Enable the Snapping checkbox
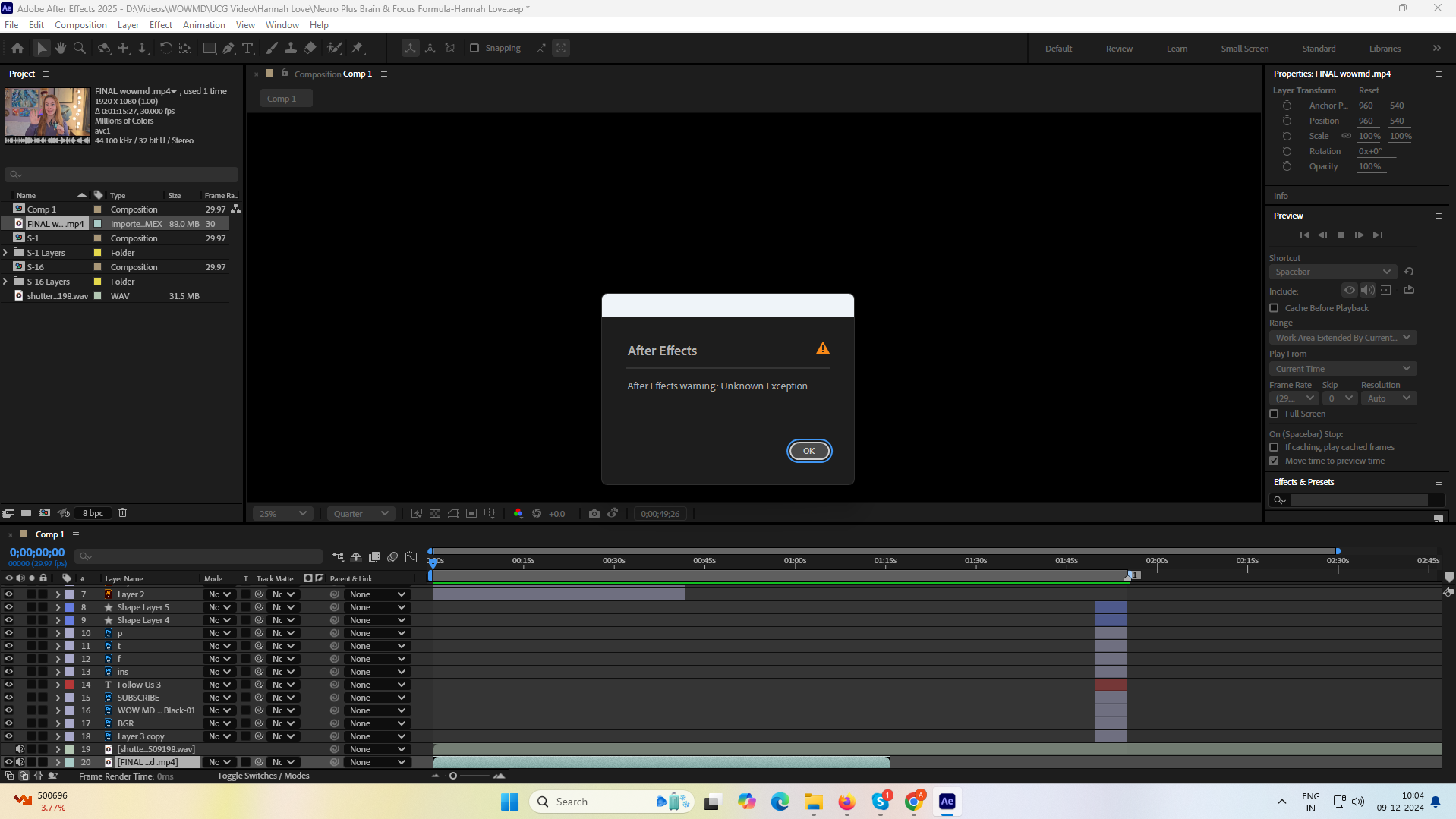This screenshot has width=1456, height=819. (x=474, y=48)
